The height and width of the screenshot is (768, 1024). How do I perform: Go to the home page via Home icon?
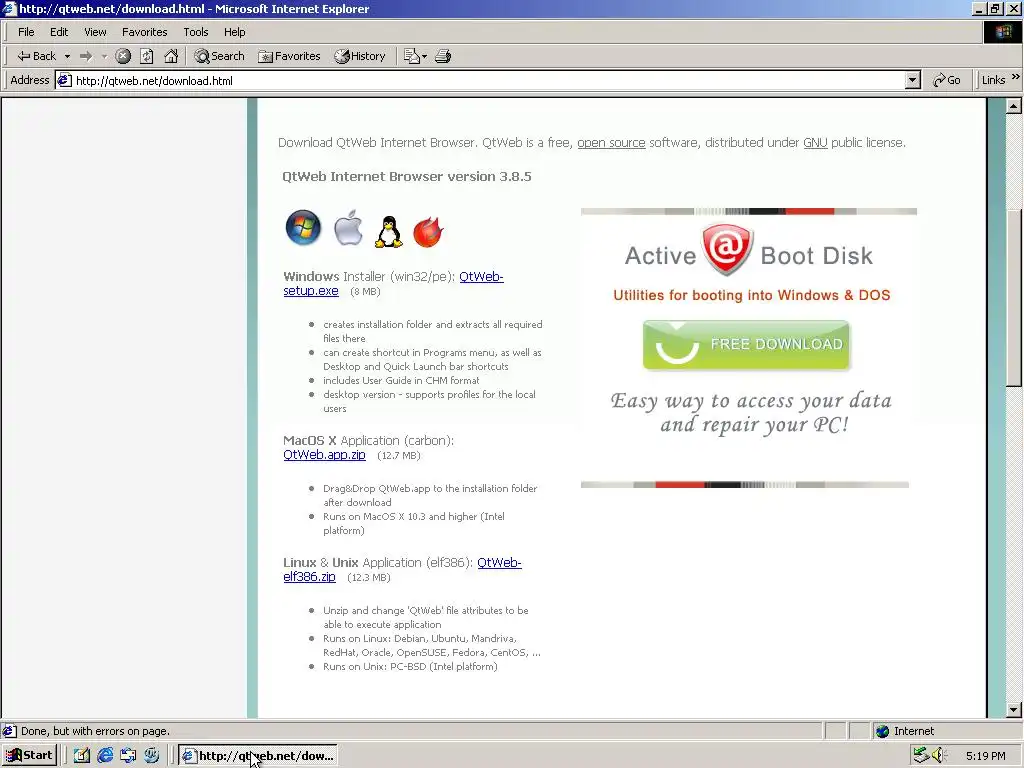pyautogui.click(x=171, y=56)
